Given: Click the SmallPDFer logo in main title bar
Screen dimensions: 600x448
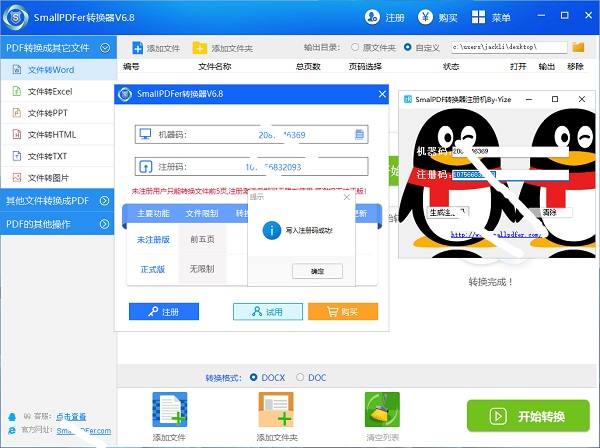Looking at the screenshot, I should (x=15, y=18).
